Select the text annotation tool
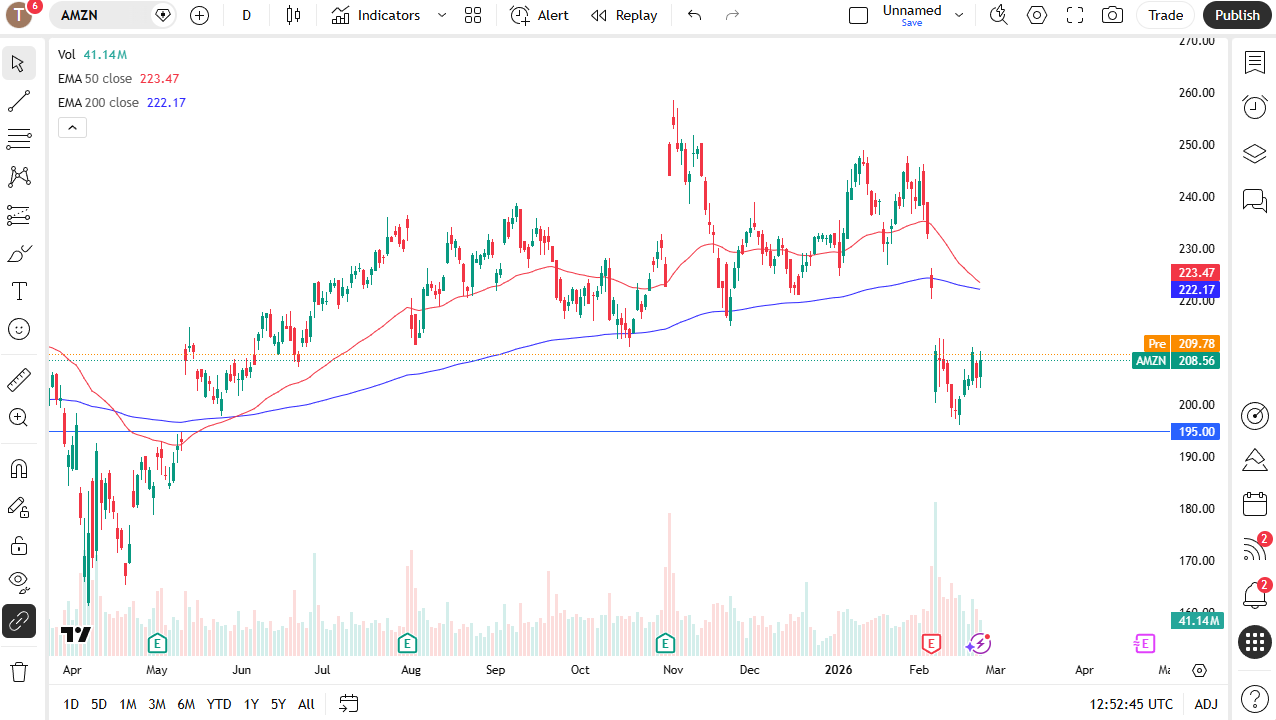 pos(18,291)
